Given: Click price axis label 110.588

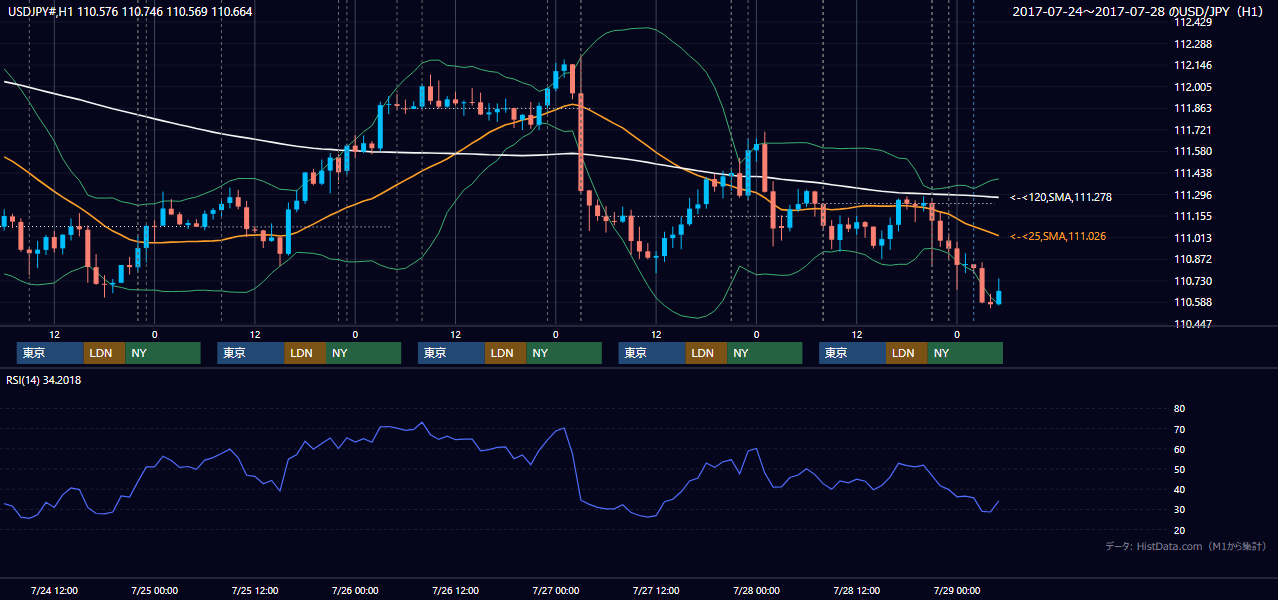Looking at the screenshot, I should pos(1194,302).
